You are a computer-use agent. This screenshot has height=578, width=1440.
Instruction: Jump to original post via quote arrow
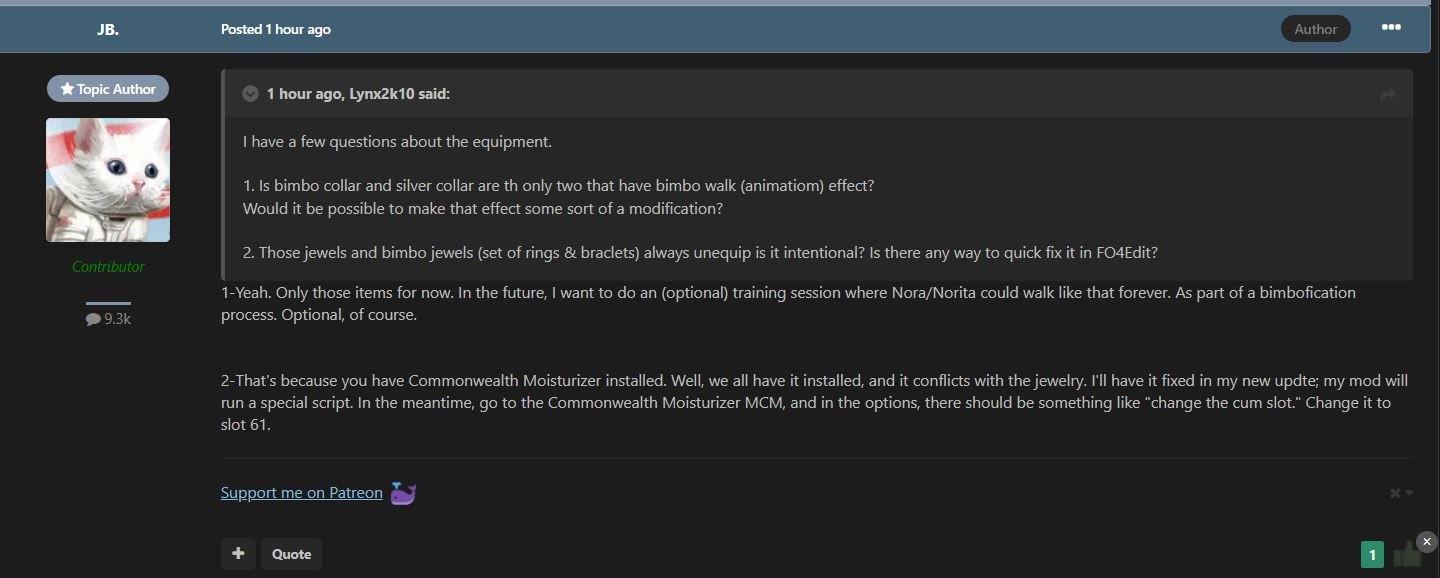tap(1387, 94)
